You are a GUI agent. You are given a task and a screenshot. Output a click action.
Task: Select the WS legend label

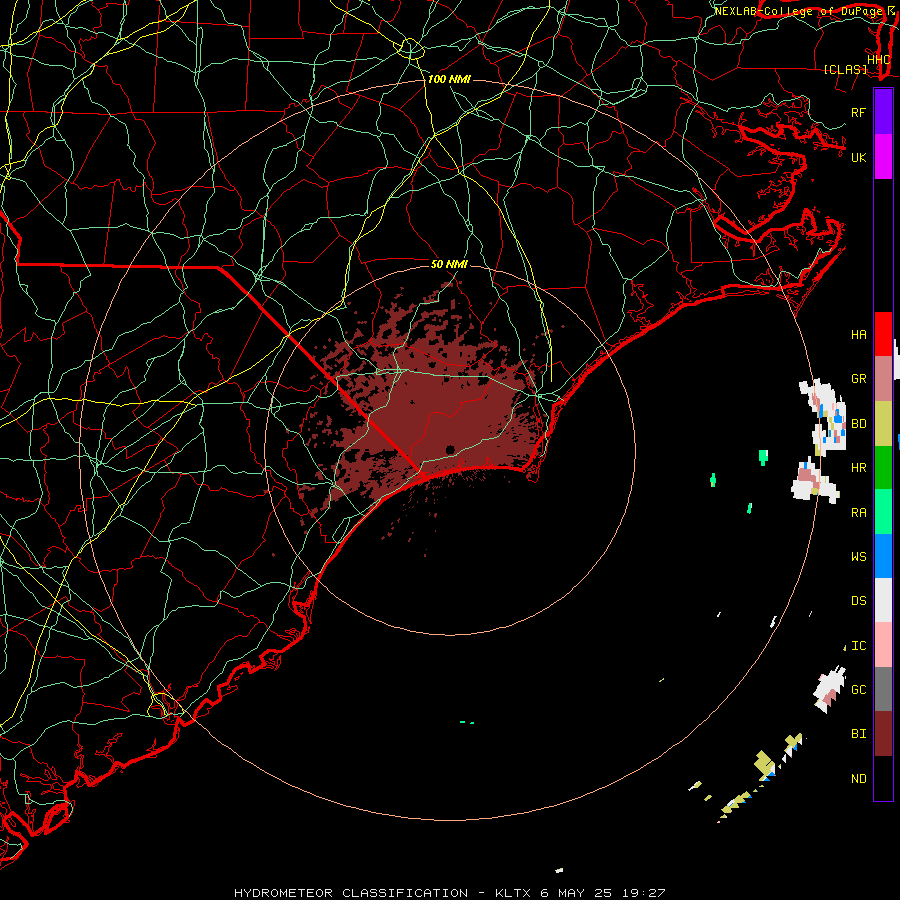coord(858,557)
